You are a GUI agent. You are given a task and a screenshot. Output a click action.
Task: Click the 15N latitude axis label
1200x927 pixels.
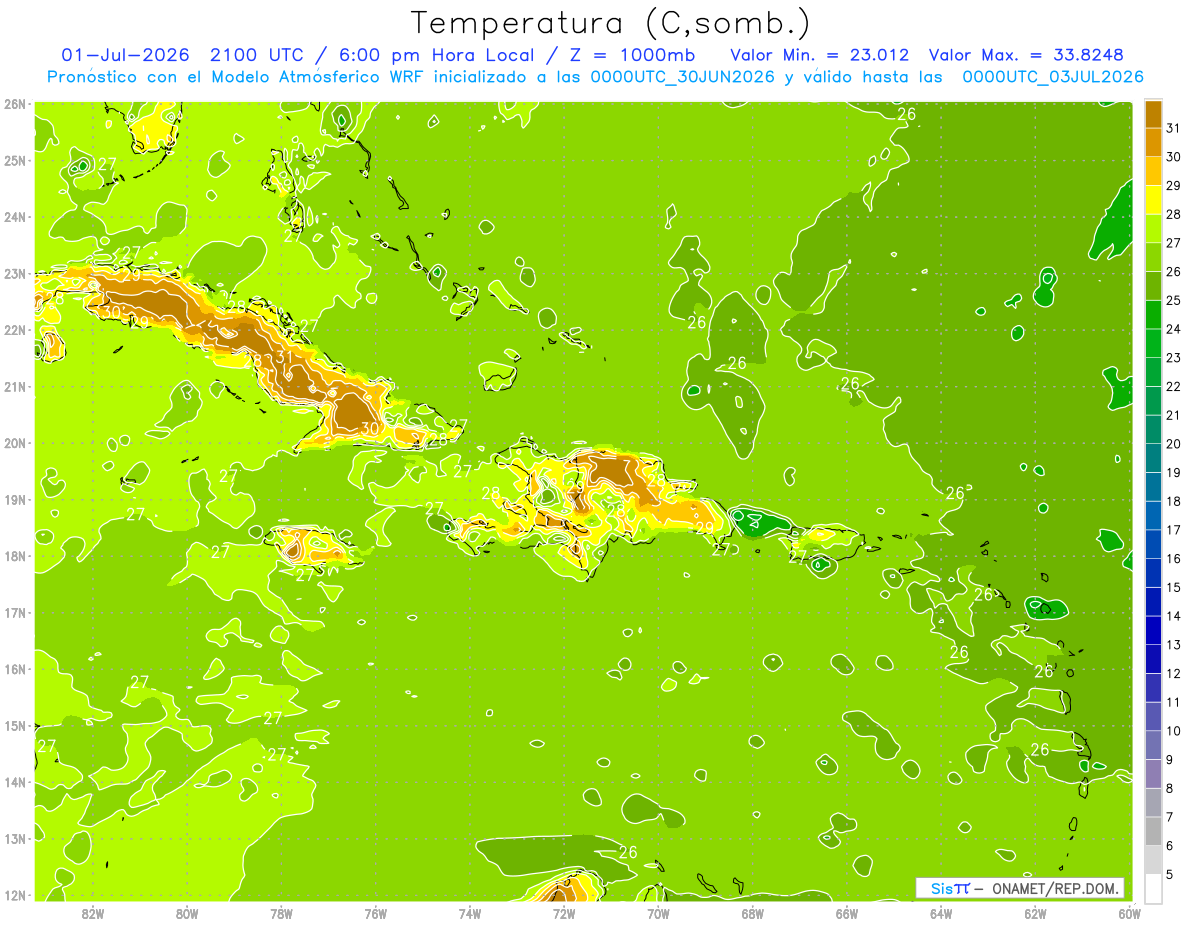point(15,726)
